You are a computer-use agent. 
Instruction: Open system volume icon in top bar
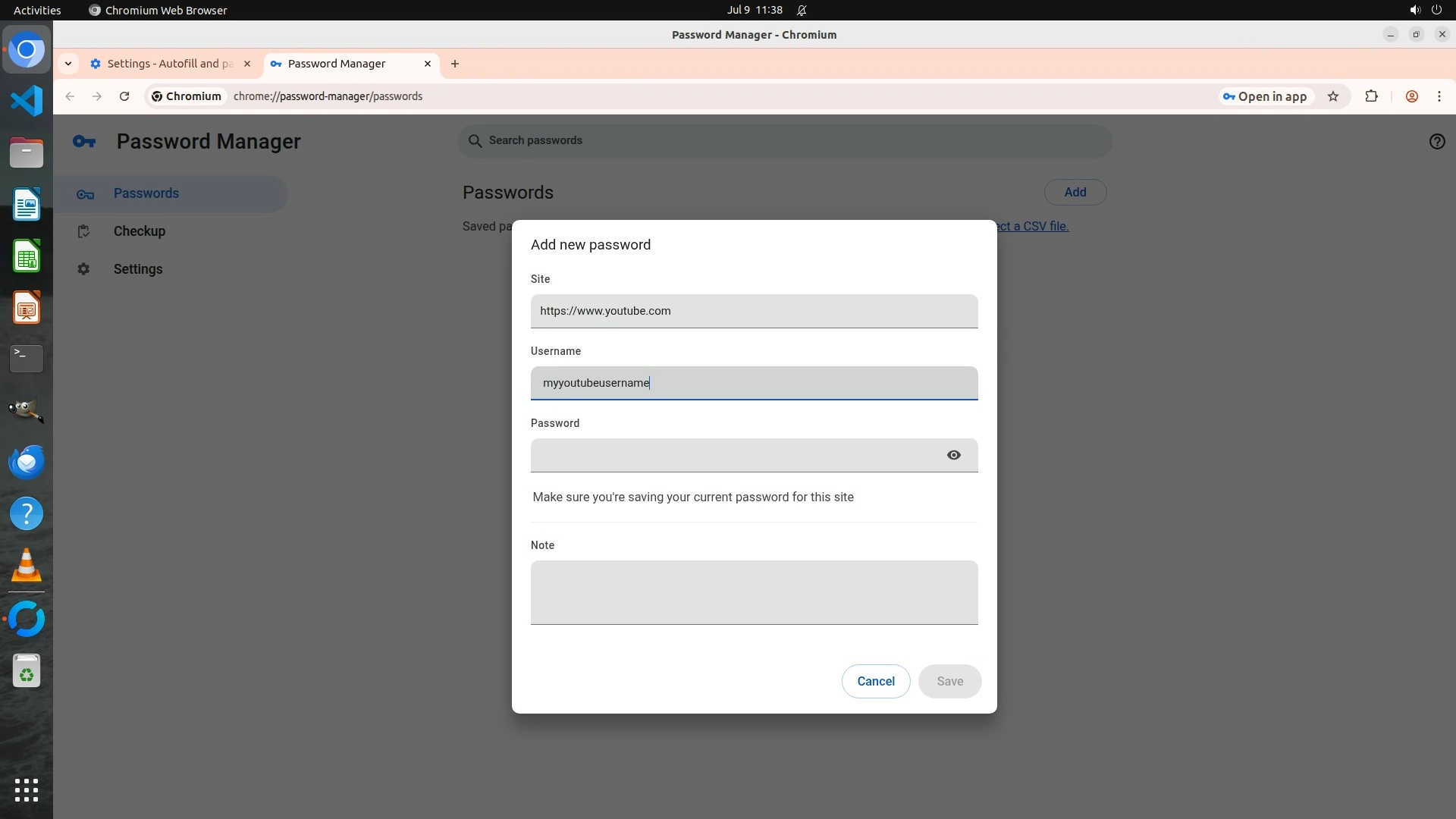point(1414,10)
